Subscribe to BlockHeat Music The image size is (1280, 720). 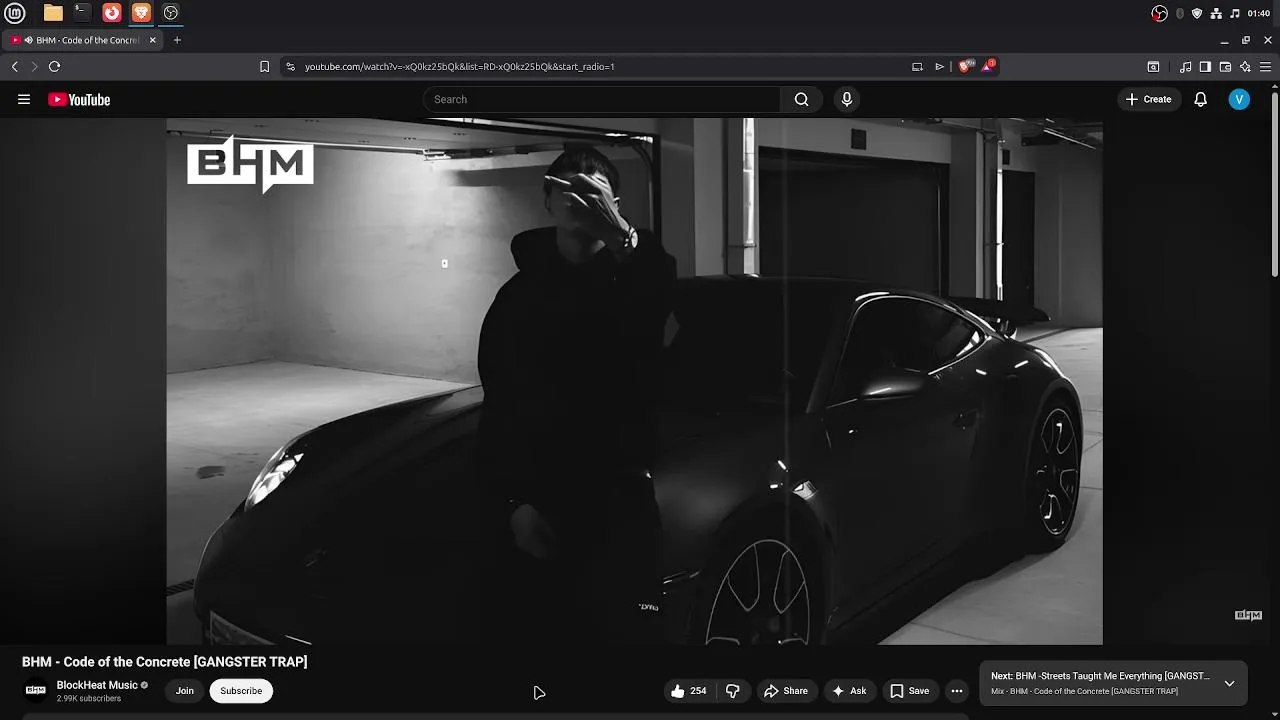point(241,691)
